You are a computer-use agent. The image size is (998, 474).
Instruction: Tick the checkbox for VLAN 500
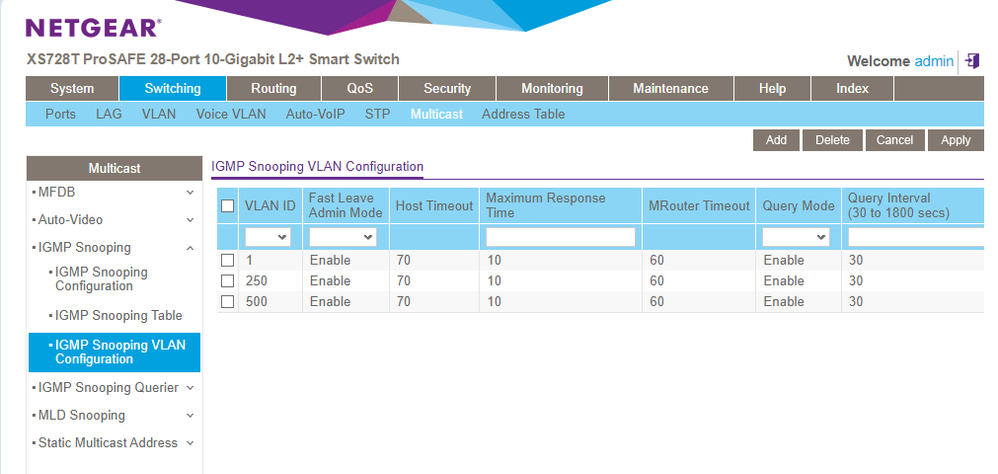228,302
